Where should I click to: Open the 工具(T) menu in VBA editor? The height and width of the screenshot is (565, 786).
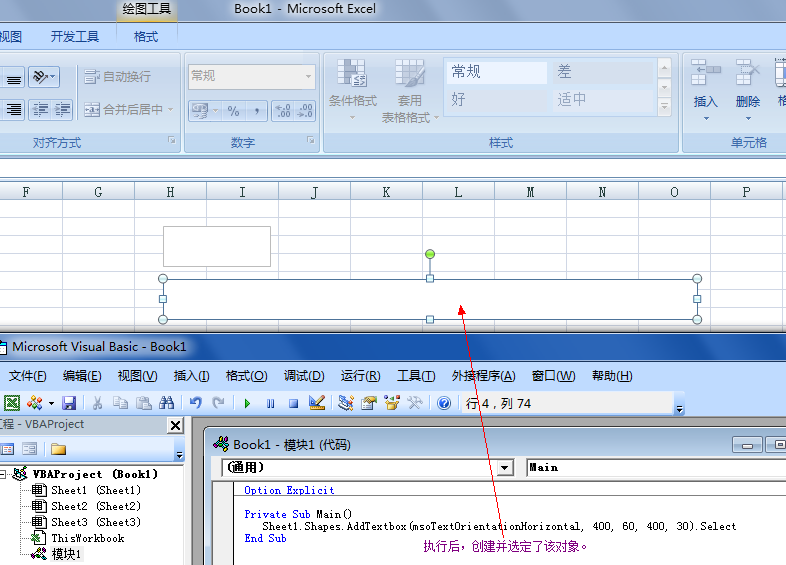coord(416,376)
